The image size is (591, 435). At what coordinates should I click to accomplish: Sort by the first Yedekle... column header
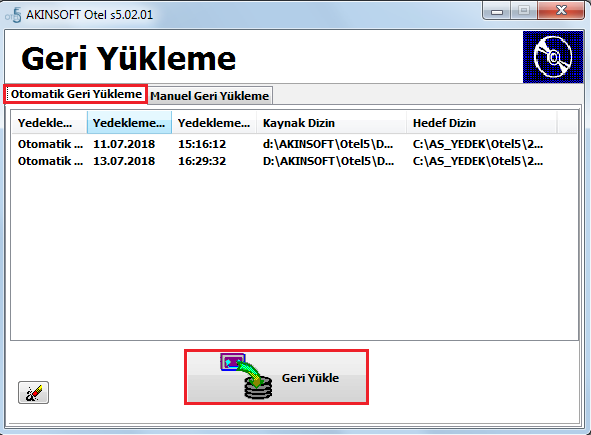[50, 123]
